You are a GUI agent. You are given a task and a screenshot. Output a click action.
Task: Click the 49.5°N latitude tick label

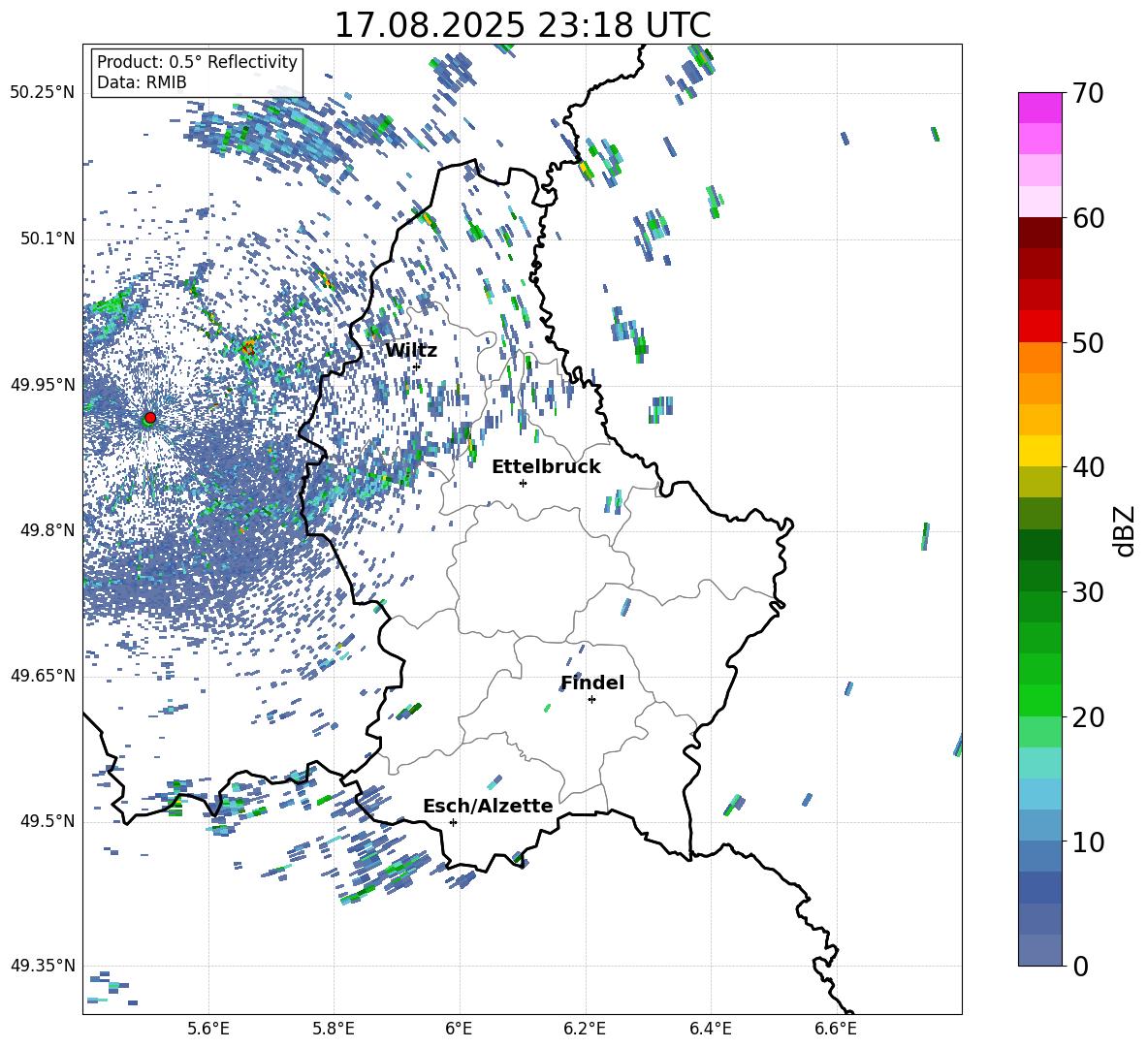point(47,820)
